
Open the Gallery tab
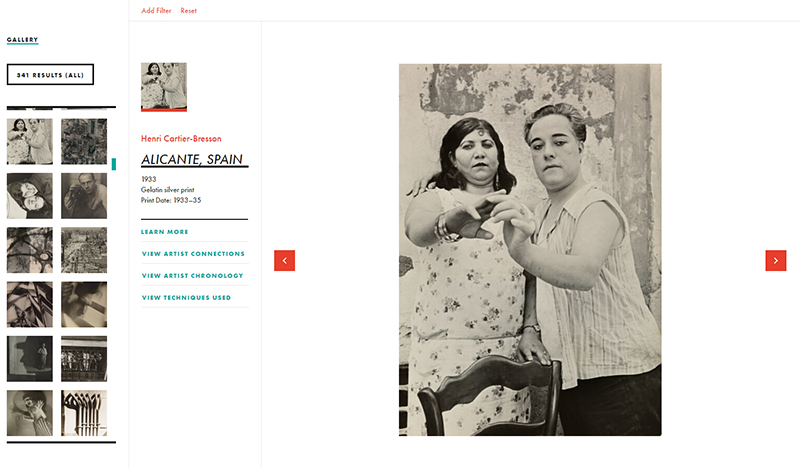[22, 39]
